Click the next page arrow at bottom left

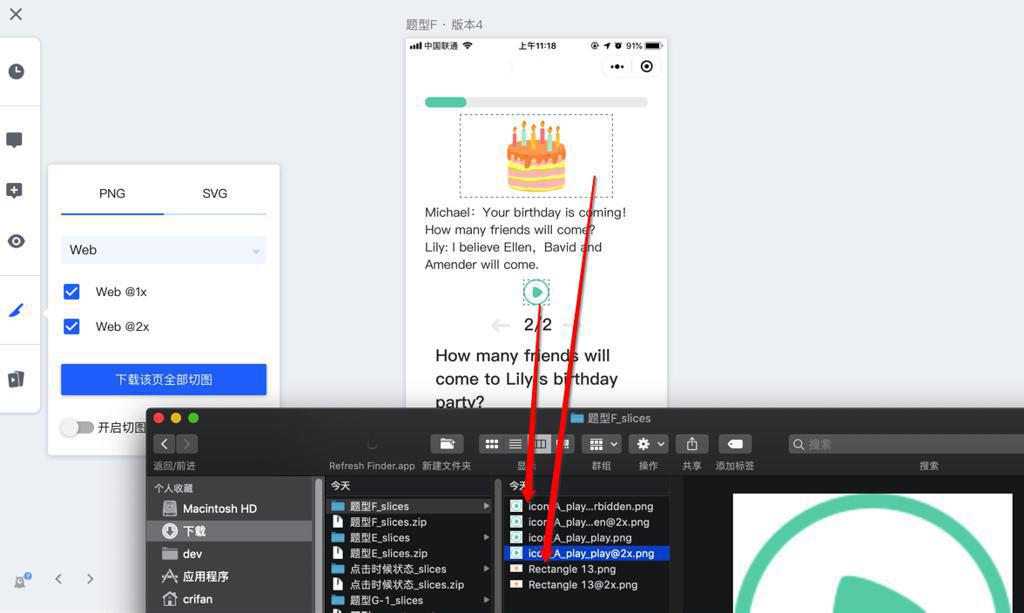click(90, 578)
